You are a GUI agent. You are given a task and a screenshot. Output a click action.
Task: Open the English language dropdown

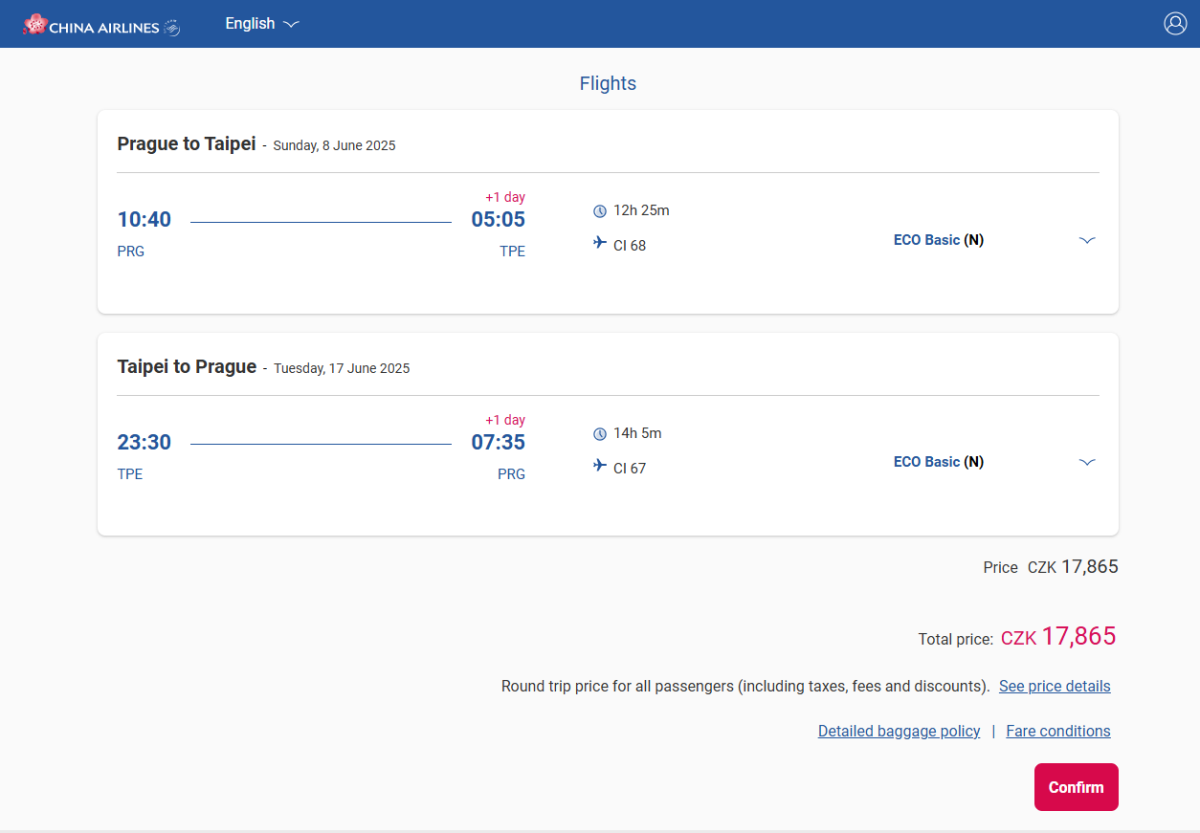click(x=262, y=24)
